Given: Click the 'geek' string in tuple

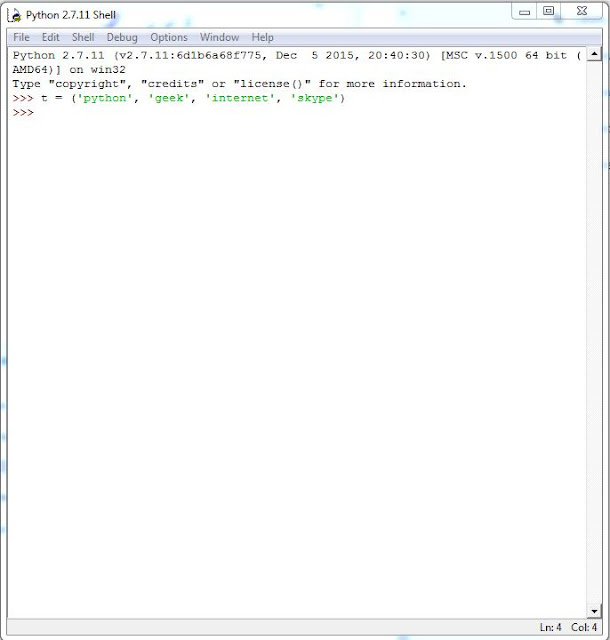Looking at the screenshot, I should coord(169,98).
